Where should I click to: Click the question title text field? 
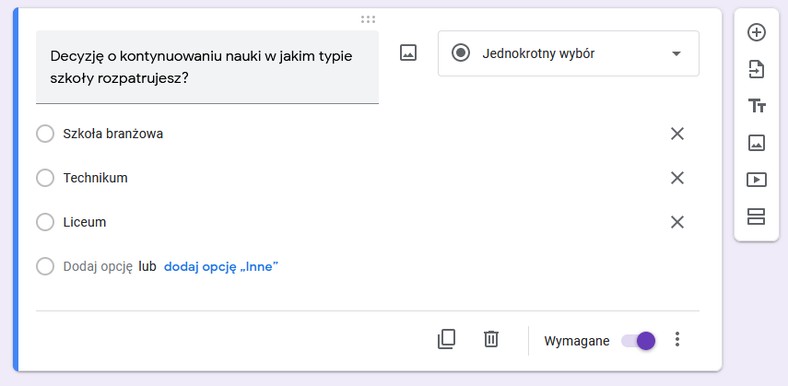pyautogui.click(x=207, y=67)
